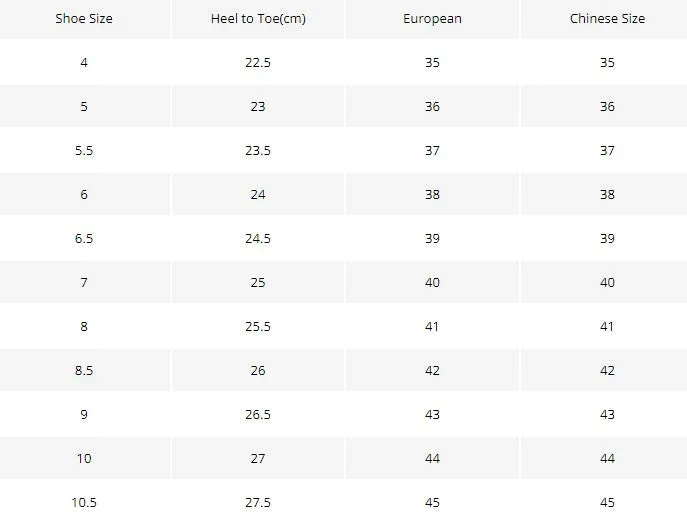Select the 23.5 cm cell
The image size is (687, 524).
(258, 151)
